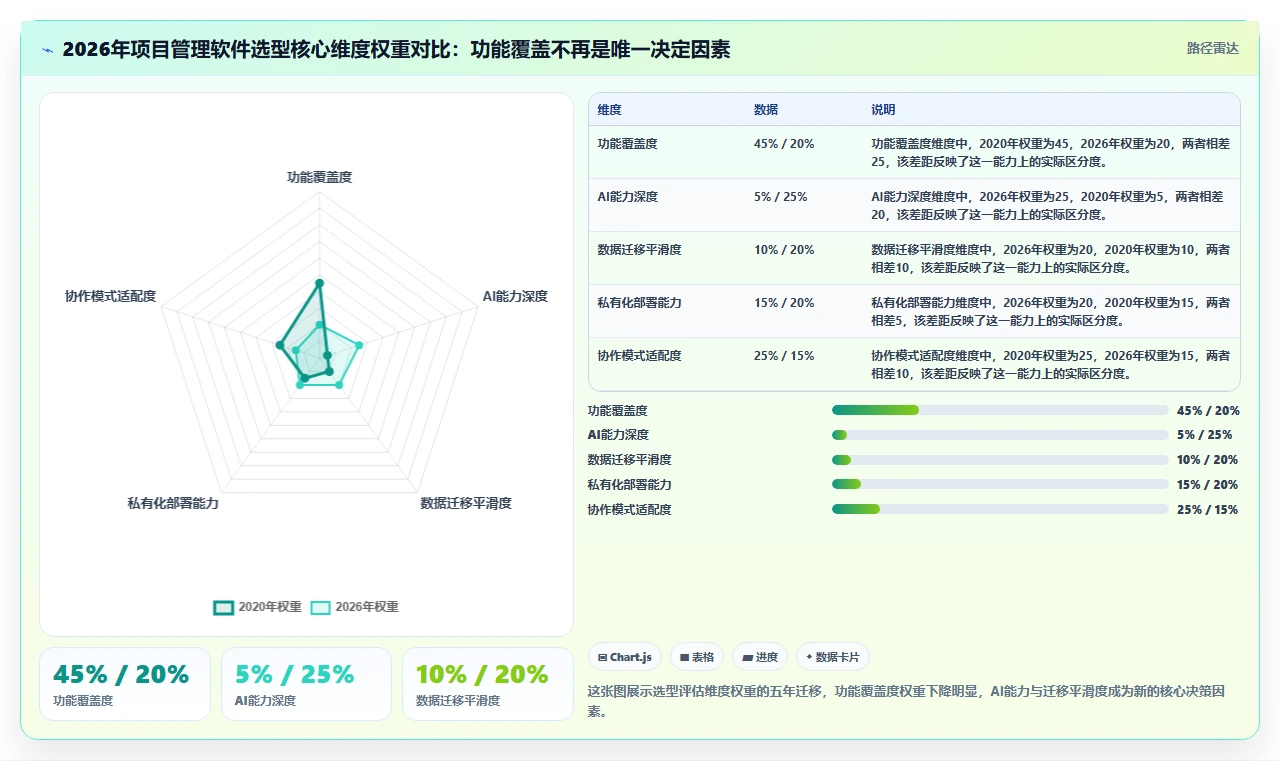The height and width of the screenshot is (761, 1280).
Task: Click the 45% / 20% table cell
Action: pyautogui.click(x=784, y=144)
